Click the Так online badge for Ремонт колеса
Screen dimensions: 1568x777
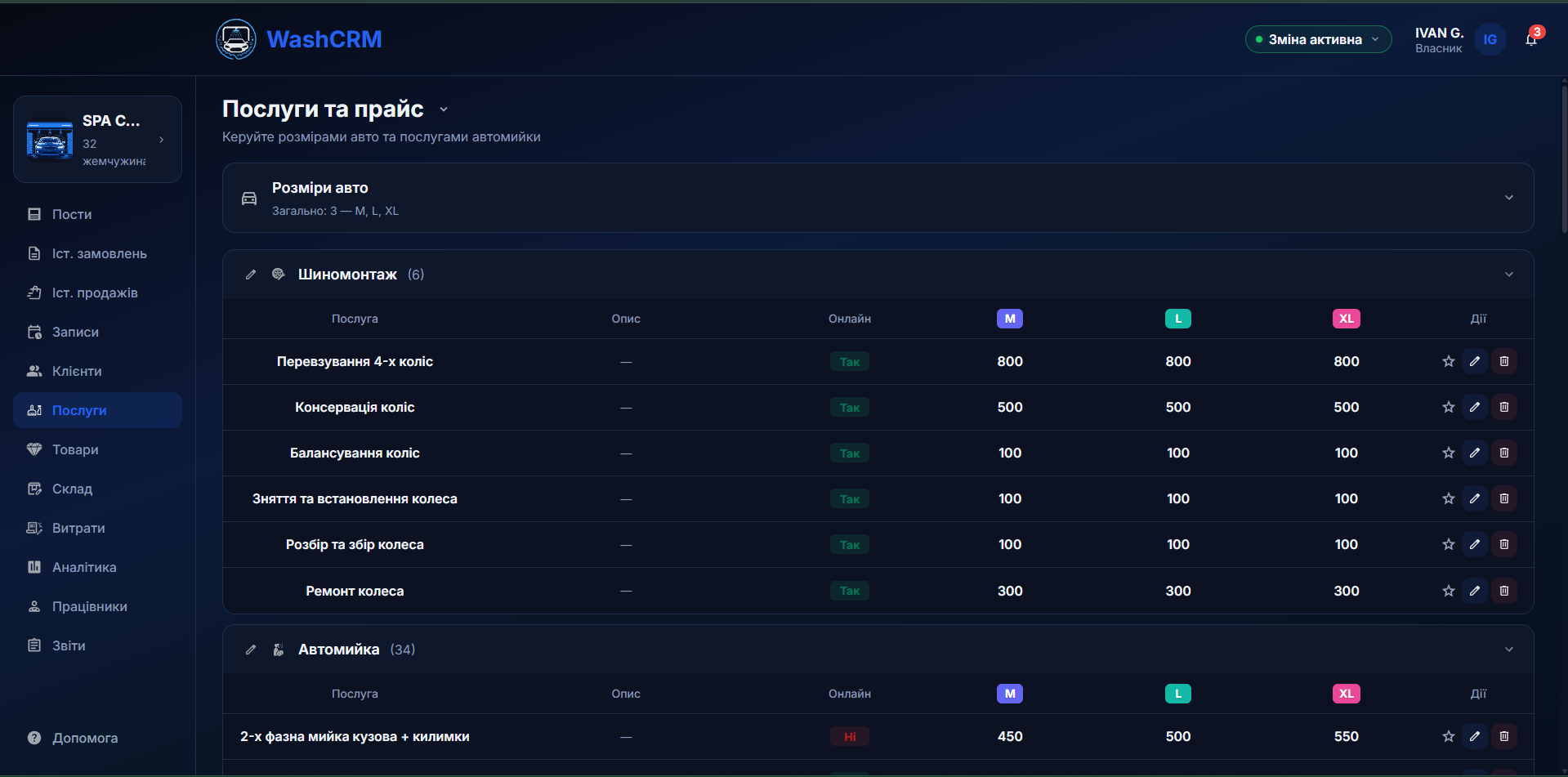tap(850, 591)
